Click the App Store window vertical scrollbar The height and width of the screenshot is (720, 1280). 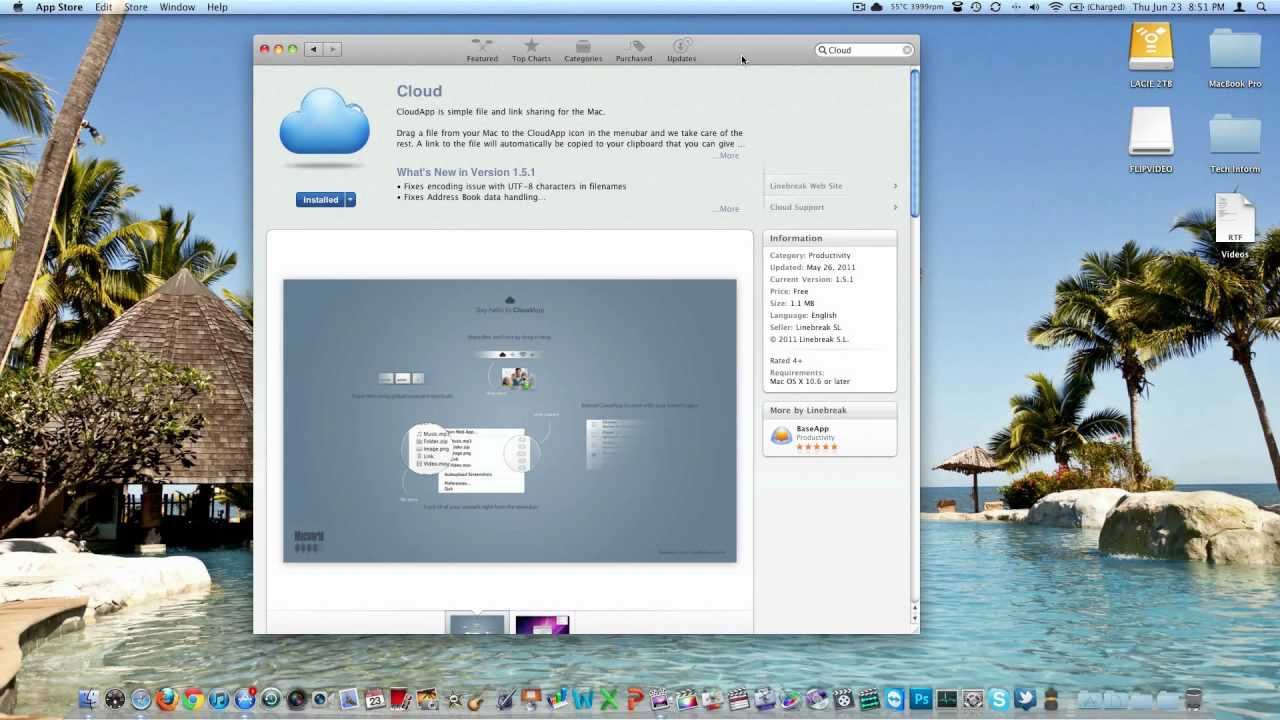914,141
